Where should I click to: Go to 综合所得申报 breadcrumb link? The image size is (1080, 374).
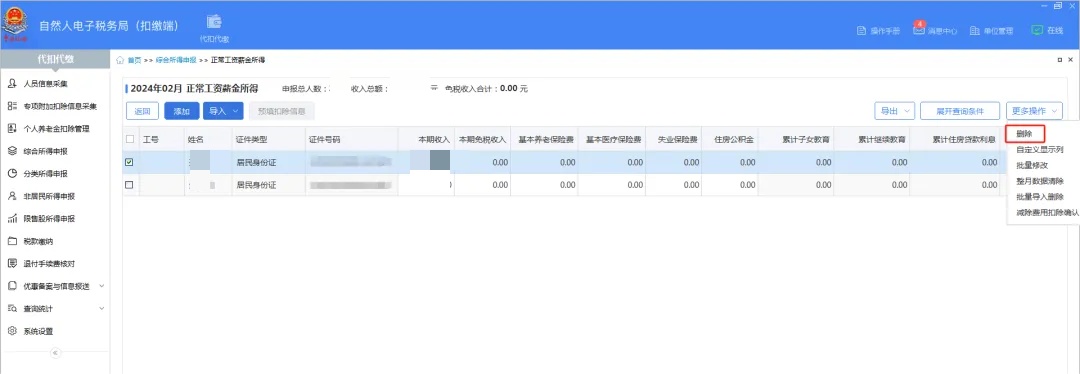[x=176, y=60]
